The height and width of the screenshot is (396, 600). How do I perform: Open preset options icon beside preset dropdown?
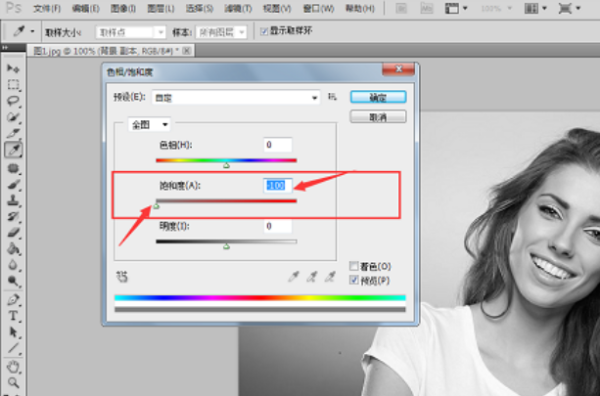click(x=332, y=97)
